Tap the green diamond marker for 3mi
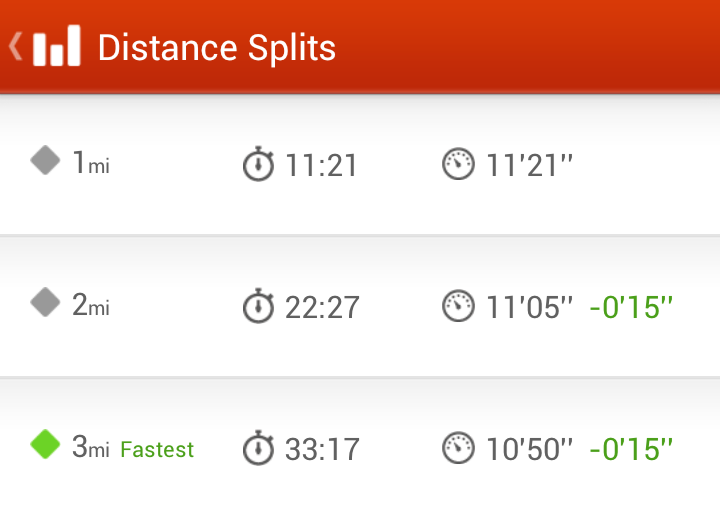Viewport: 720px width, 515px height. click(45, 444)
